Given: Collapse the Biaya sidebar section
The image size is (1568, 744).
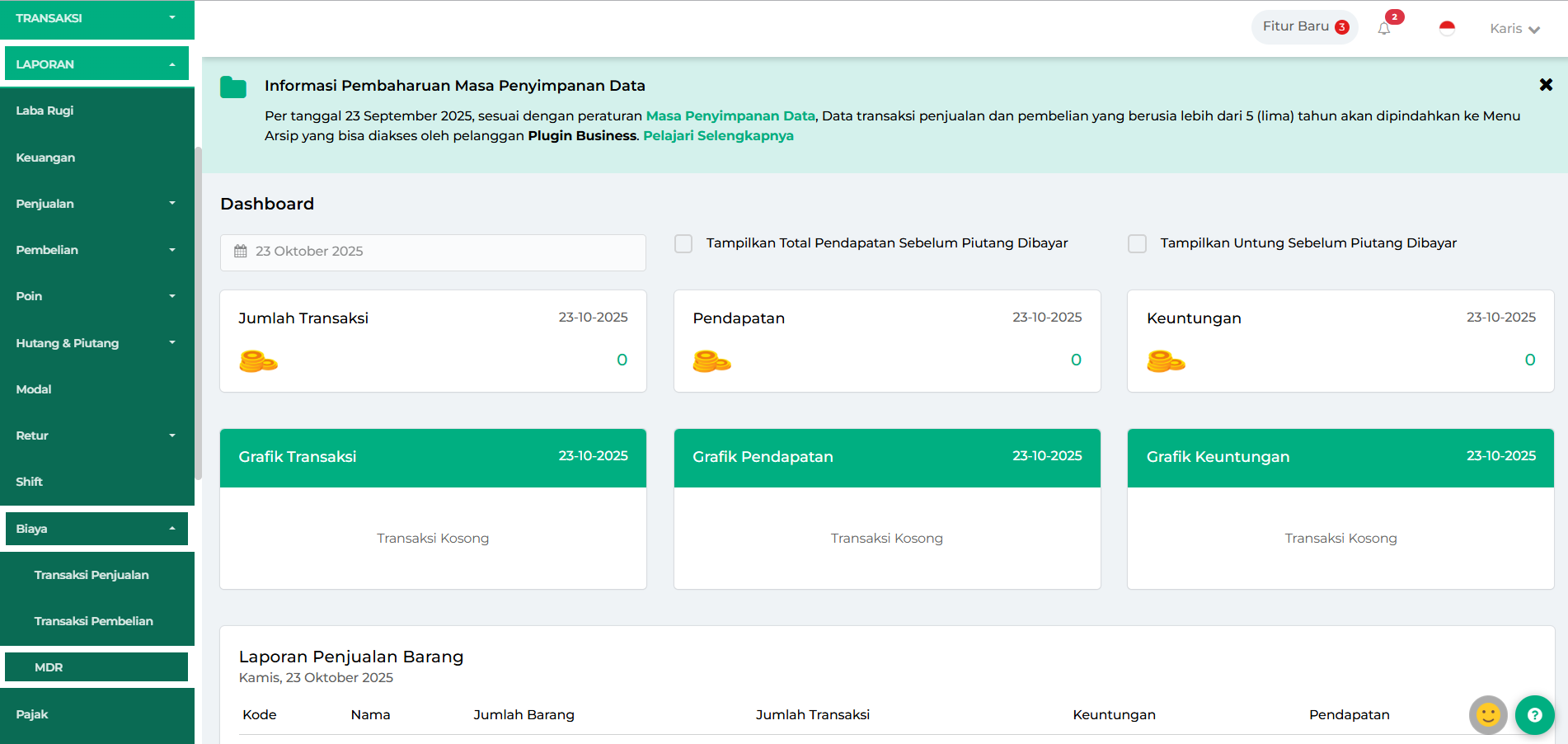Looking at the screenshot, I should 96,529.
